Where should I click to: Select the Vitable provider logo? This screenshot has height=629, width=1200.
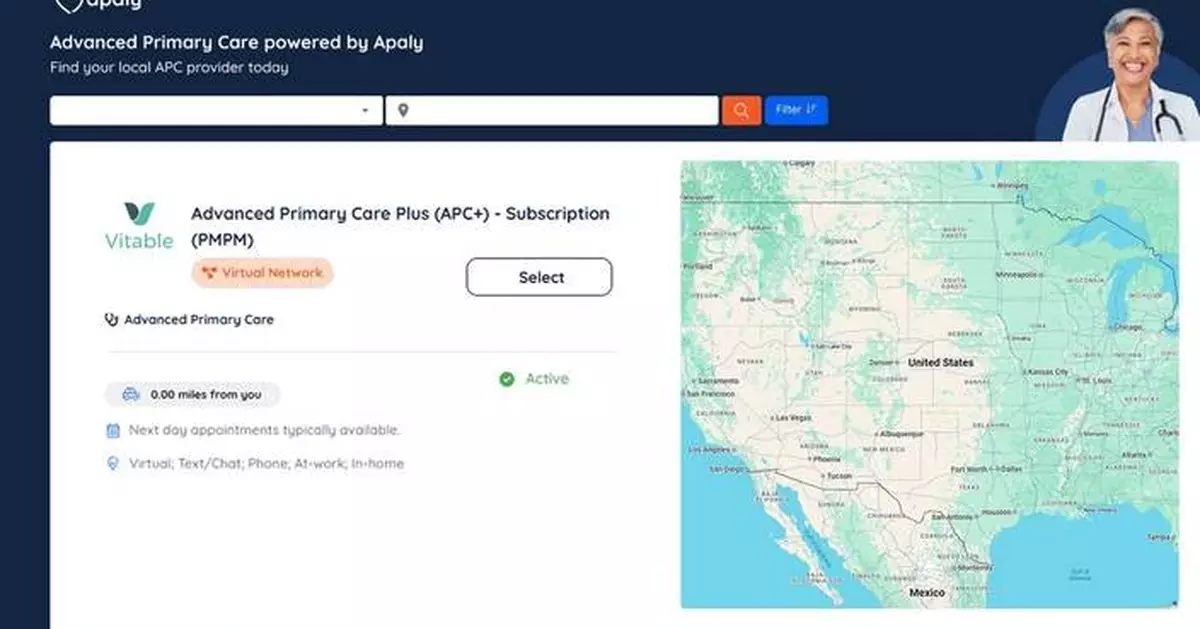pyautogui.click(x=138, y=223)
